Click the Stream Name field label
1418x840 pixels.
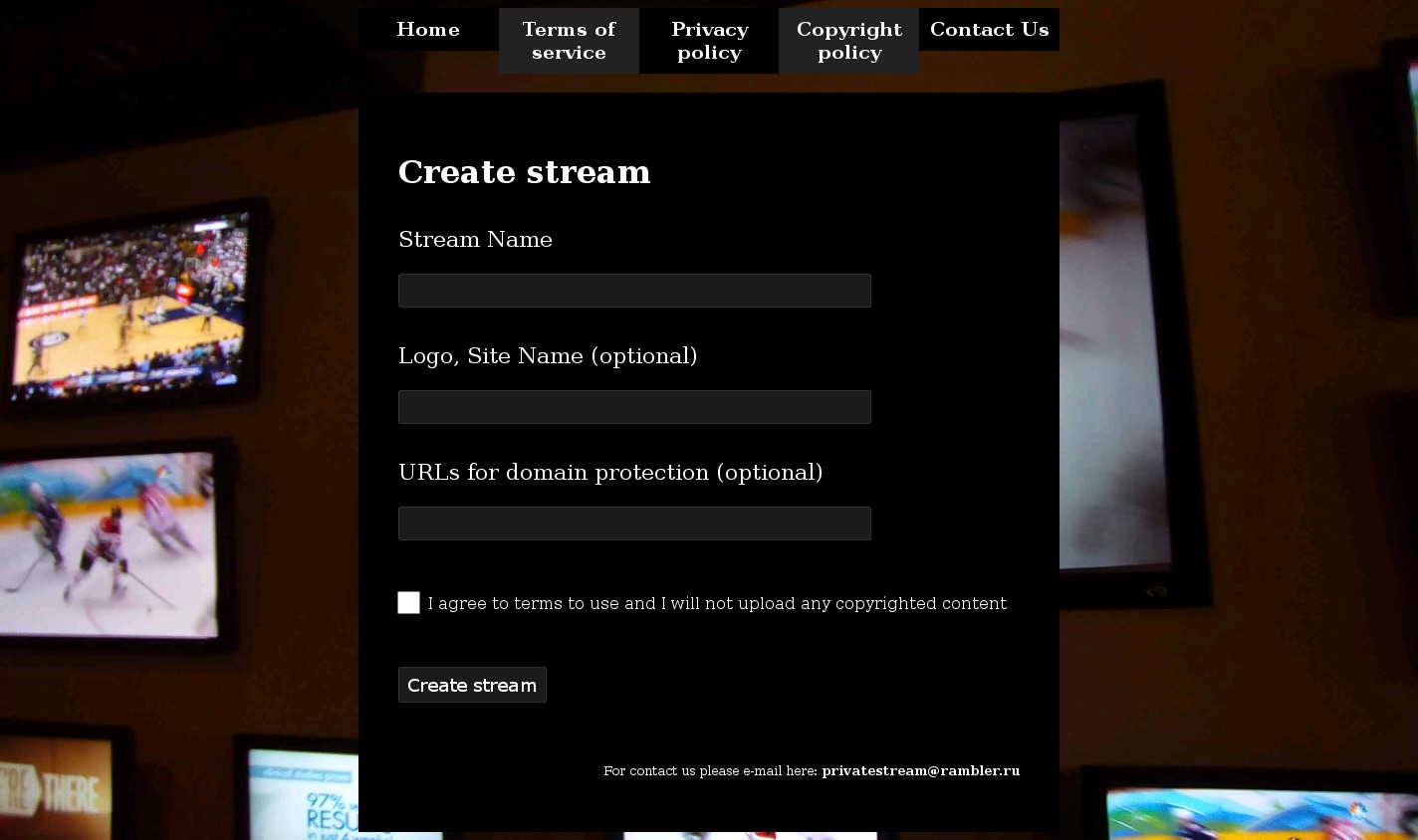coord(475,240)
